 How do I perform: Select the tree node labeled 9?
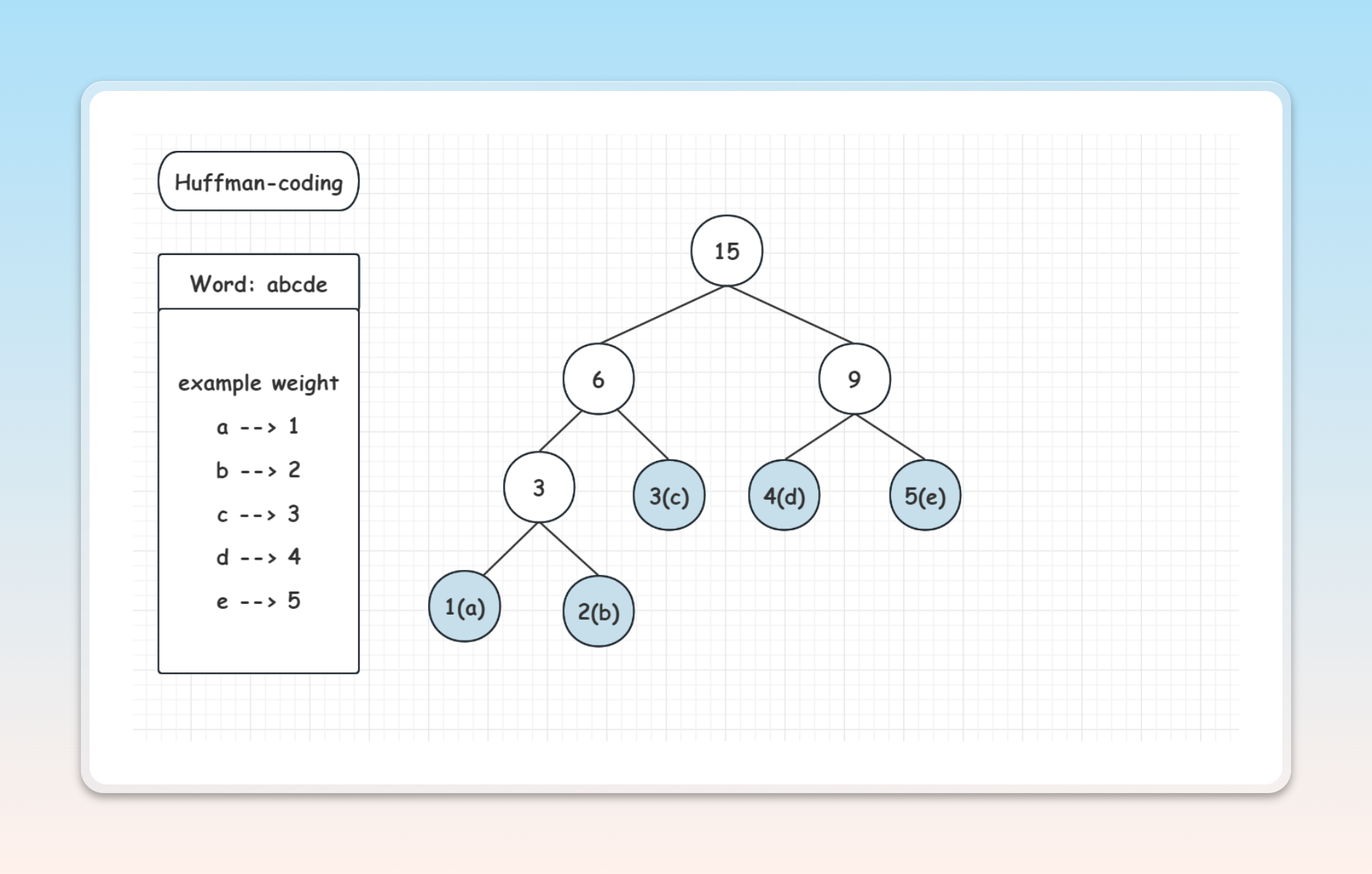click(x=854, y=378)
